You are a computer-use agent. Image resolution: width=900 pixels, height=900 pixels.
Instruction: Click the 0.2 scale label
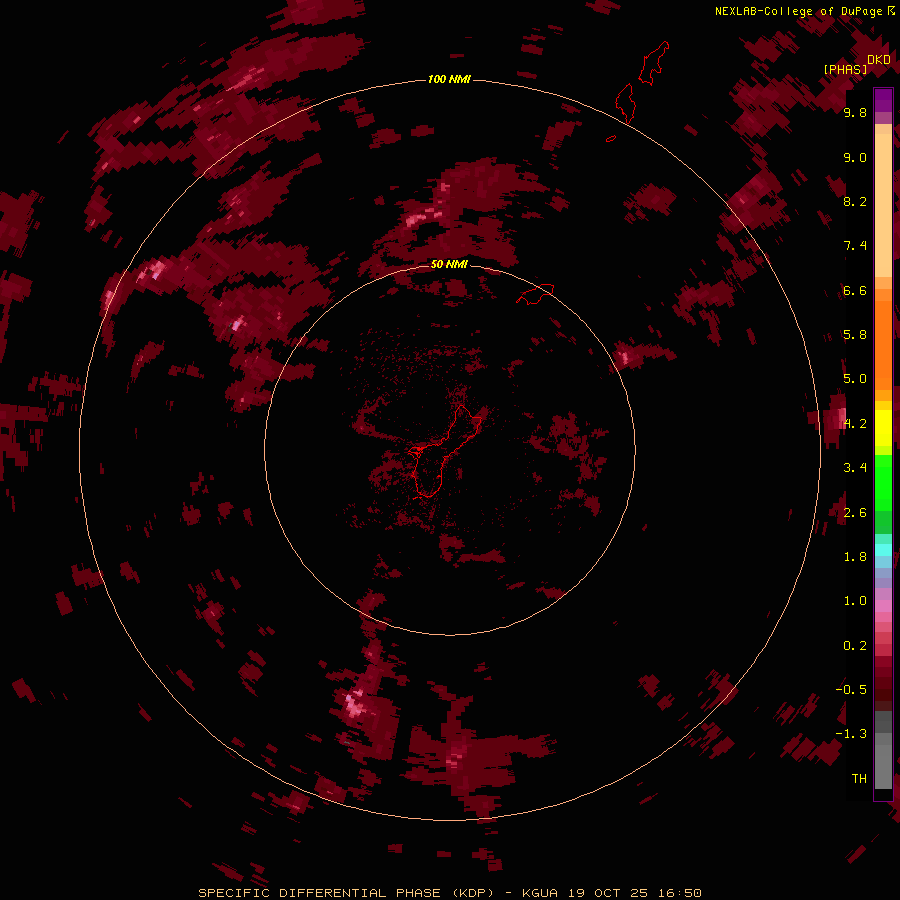pyautogui.click(x=855, y=646)
